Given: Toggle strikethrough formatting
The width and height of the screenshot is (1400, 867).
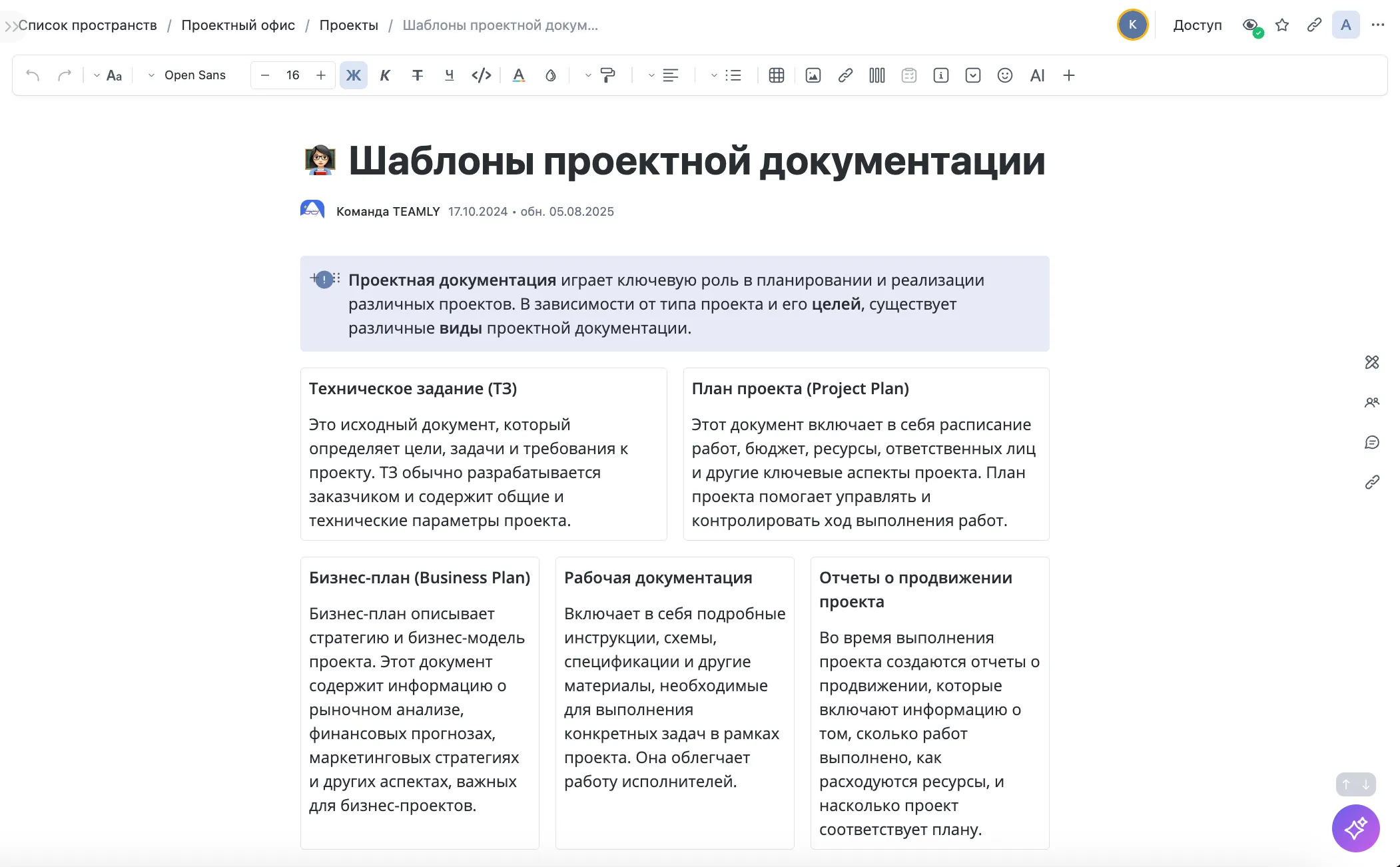Looking at the screenshot, I should point(418,75).
